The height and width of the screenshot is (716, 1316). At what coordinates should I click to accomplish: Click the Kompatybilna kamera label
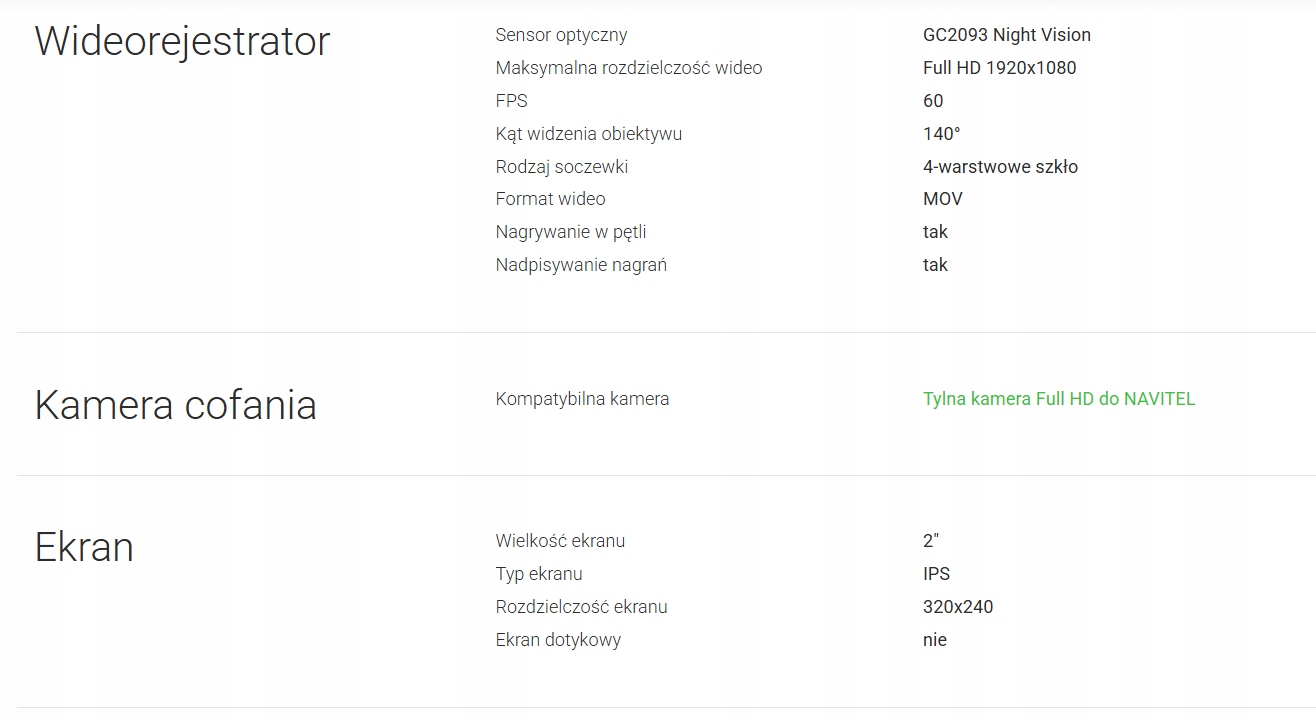pos(582,399)
